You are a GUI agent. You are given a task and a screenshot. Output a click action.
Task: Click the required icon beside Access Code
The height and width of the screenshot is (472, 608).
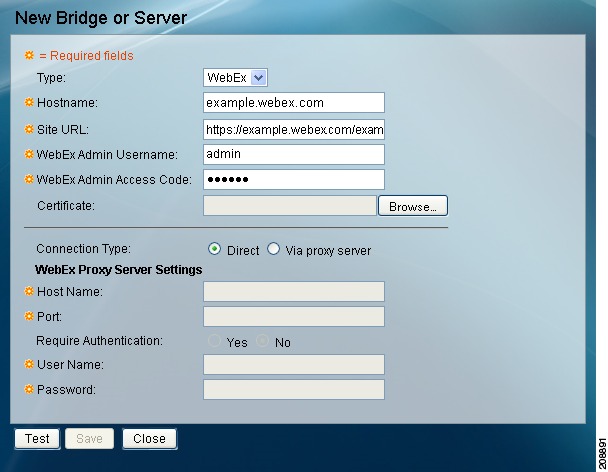pos(29,179)
